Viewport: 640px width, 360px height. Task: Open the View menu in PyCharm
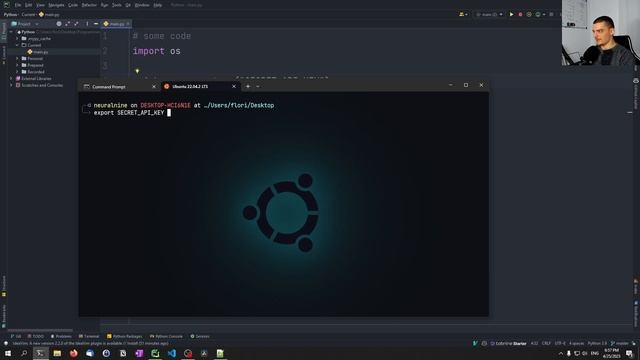click(x=40, y=5)
